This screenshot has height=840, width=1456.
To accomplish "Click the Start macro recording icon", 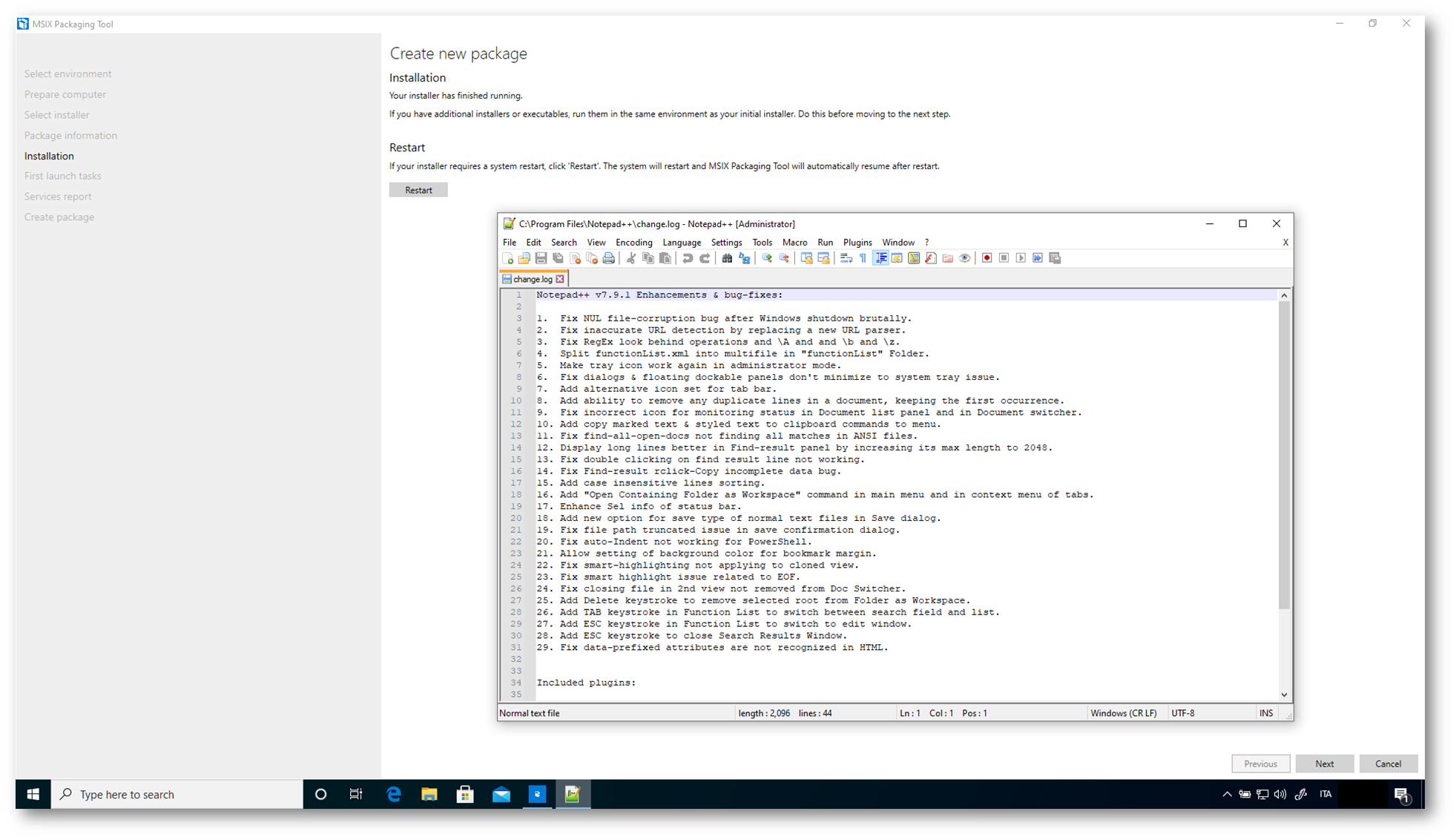I will point(986,258).
